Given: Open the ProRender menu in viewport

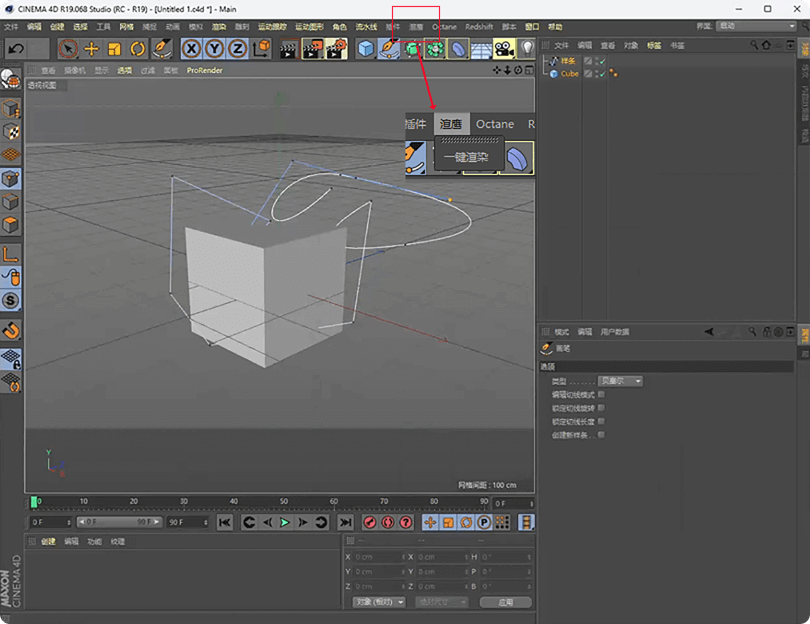Looking at the screenshot, I should click(x=205, y=70).
